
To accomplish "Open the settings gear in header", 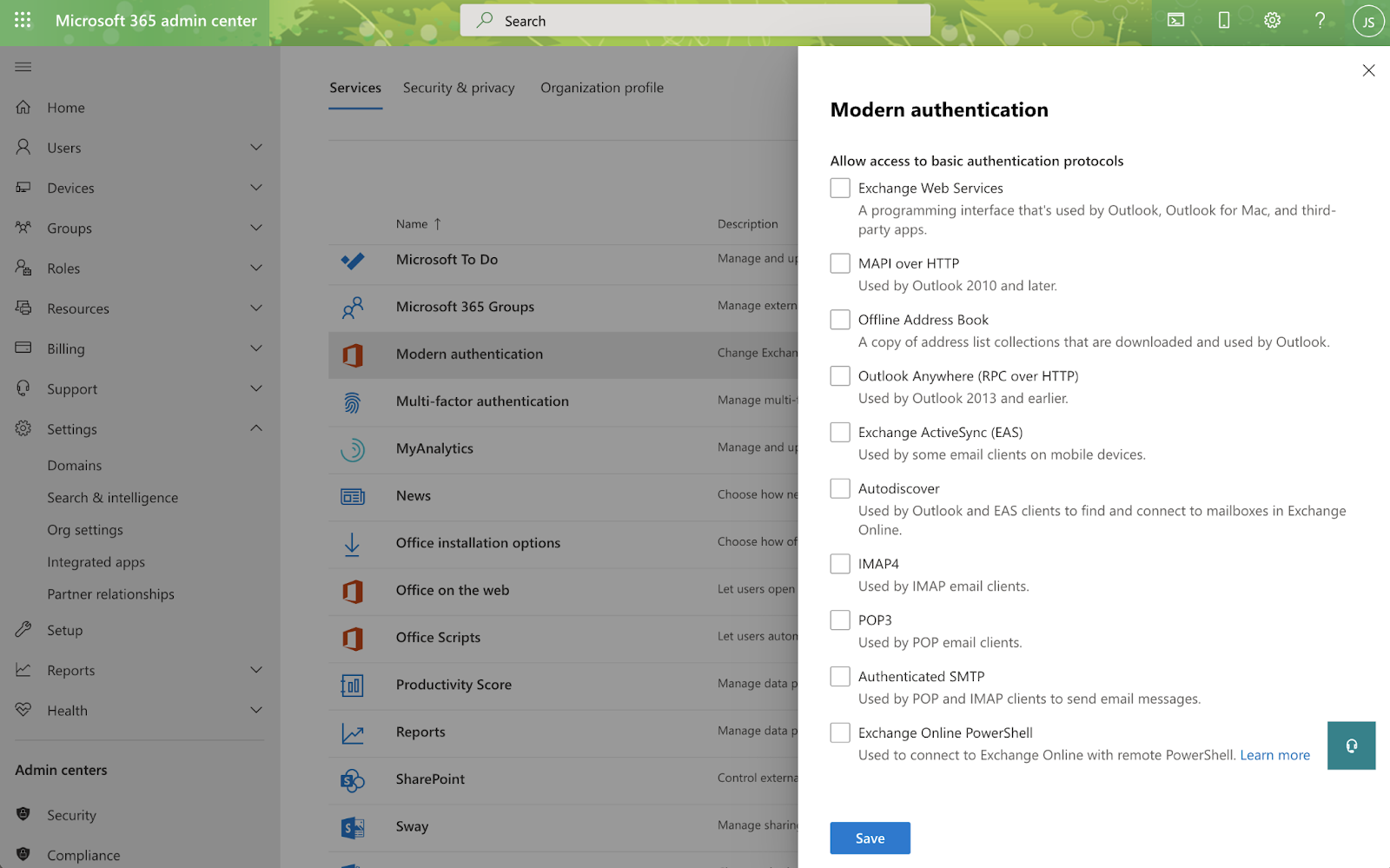I will click(x=1272, y=20).
